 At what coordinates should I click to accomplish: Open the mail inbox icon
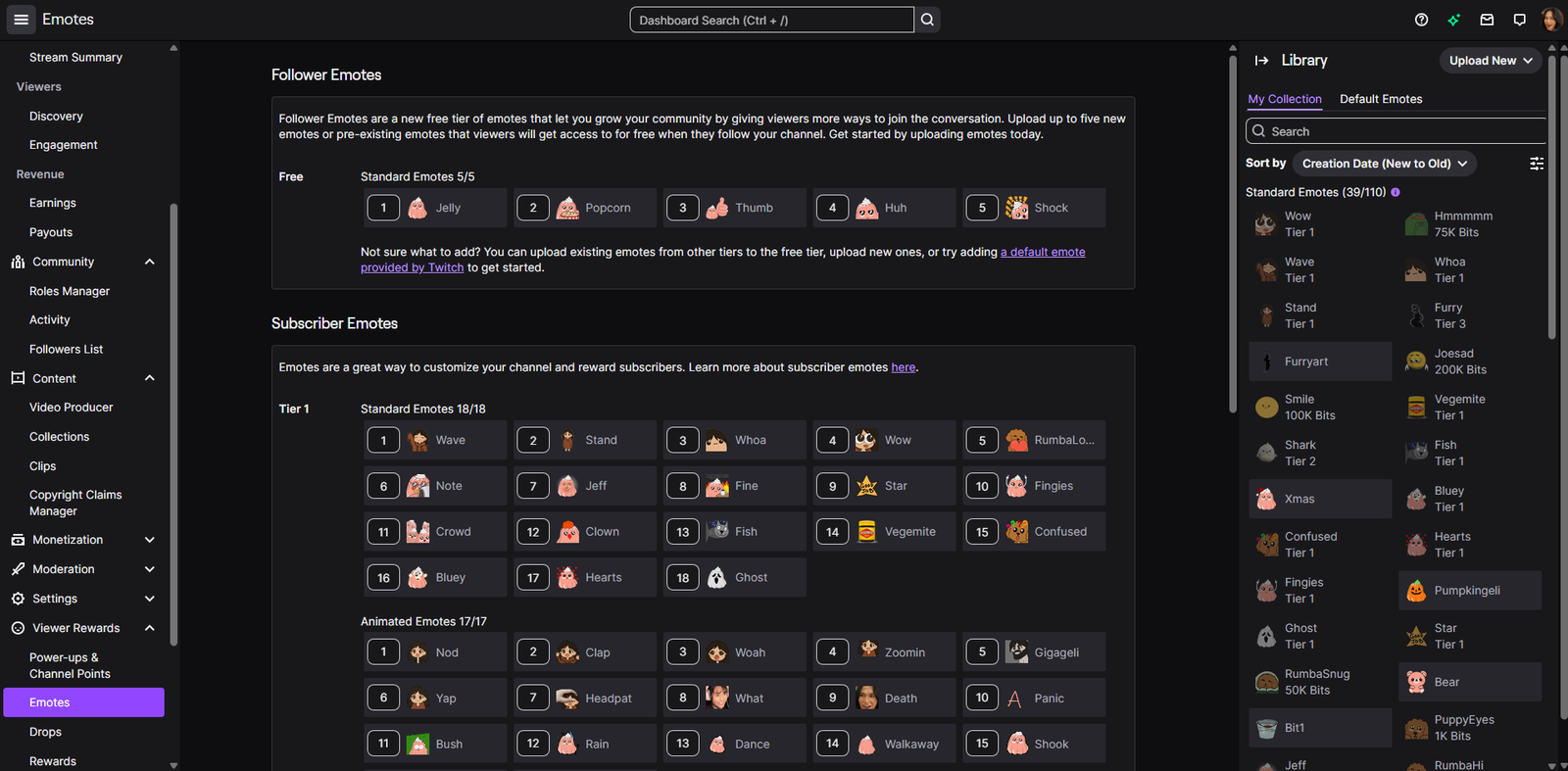pyautogui.click(x=1487, y=20)
